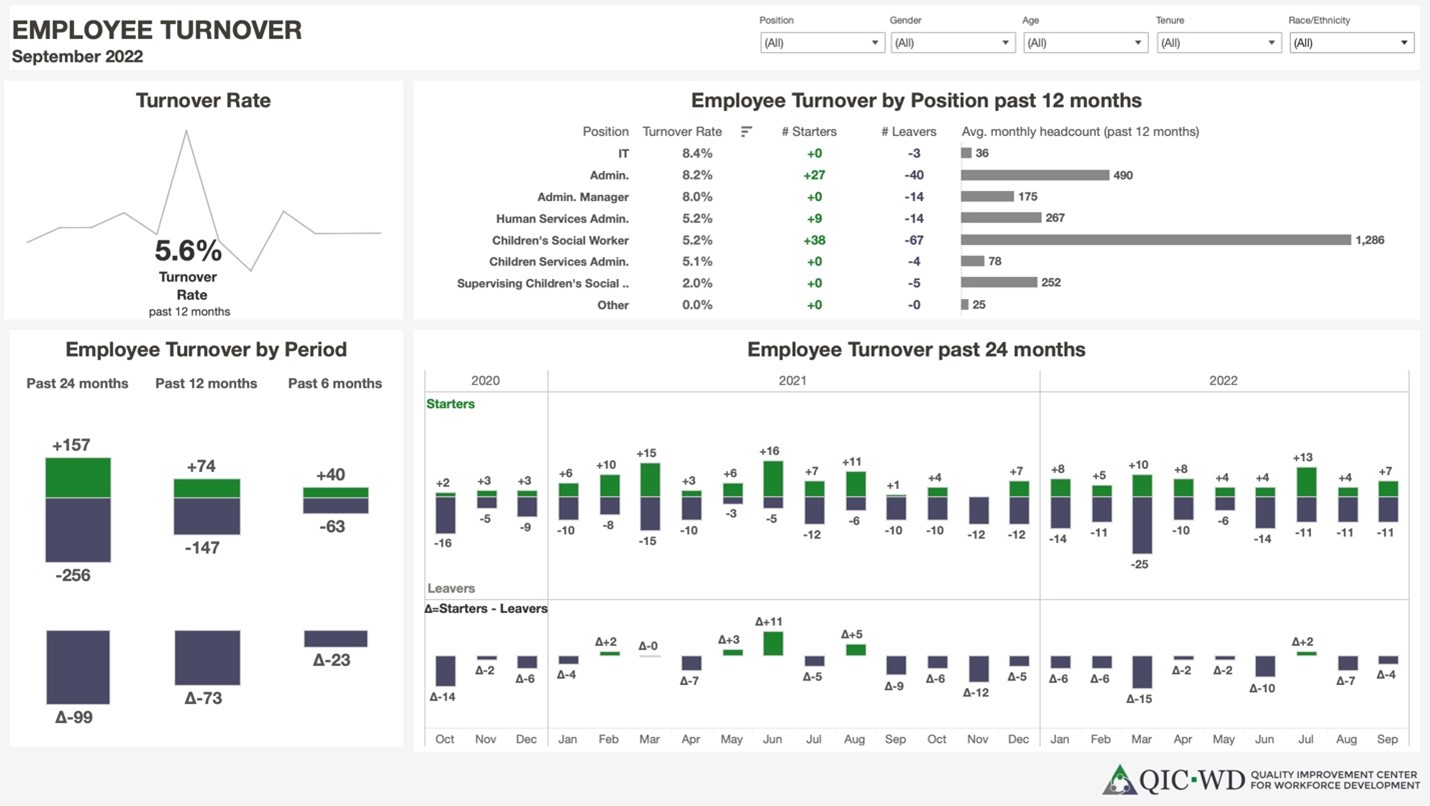Click the -147 leavers bar
The height and width of the screenshot is (806, 1430).
pyautogui.click(x=207, y=516)
